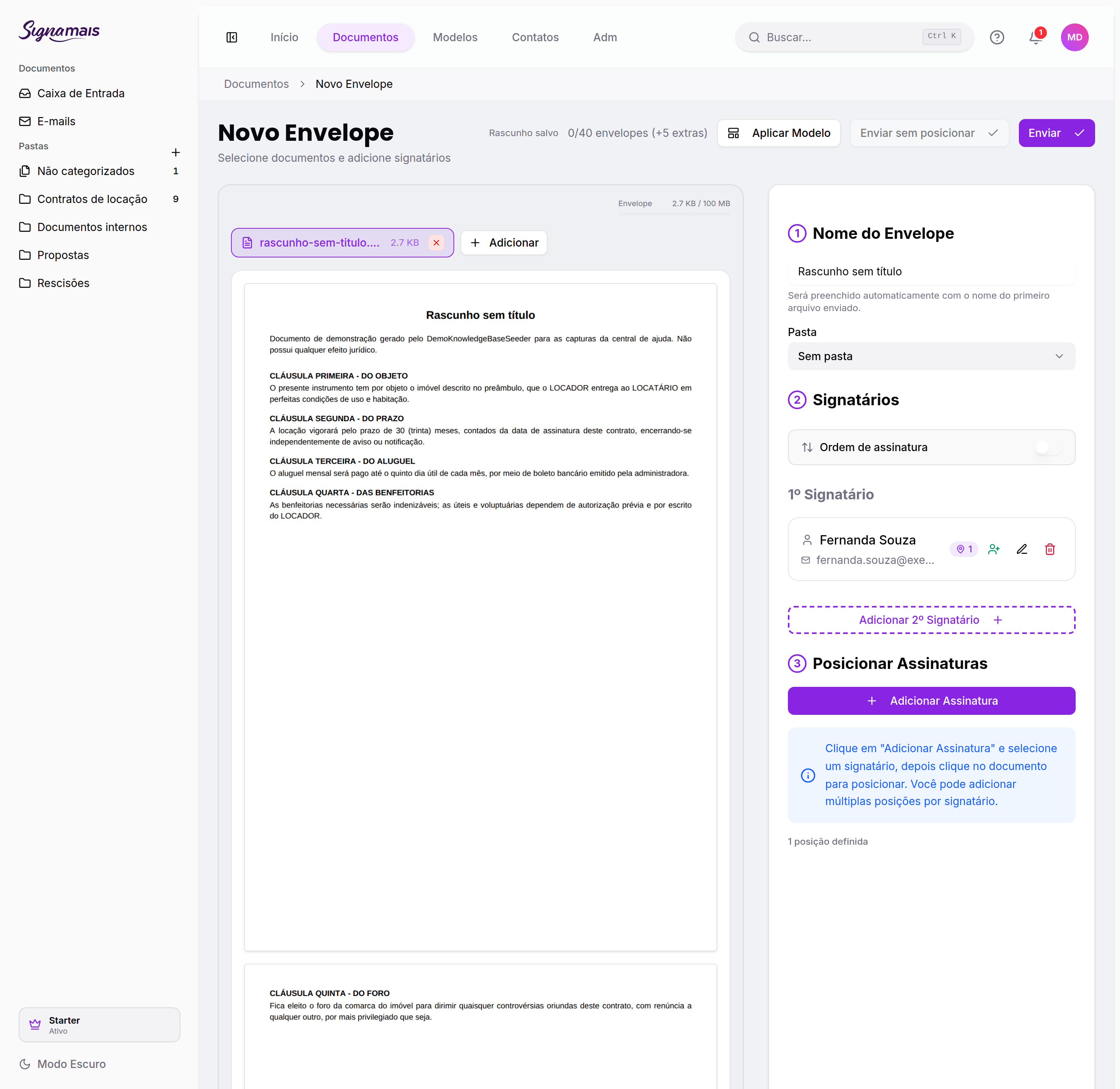1120x1089 pixels.
Task: Click the breadcrumb chevron separator
Action: pyautogui.click(x=302, y=84)
